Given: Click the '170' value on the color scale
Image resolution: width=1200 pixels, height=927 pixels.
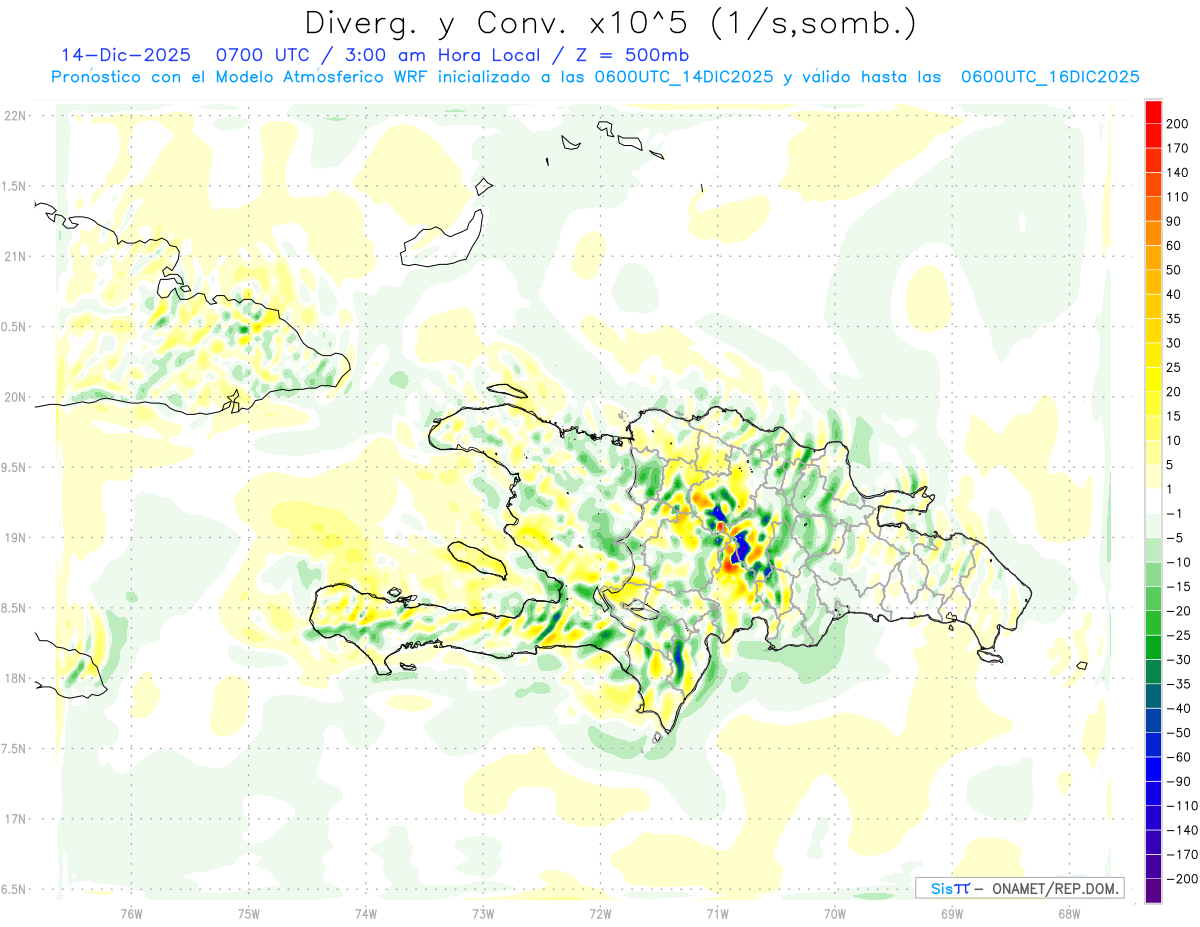Looking at the screenshot, I should pos(1178,148).
